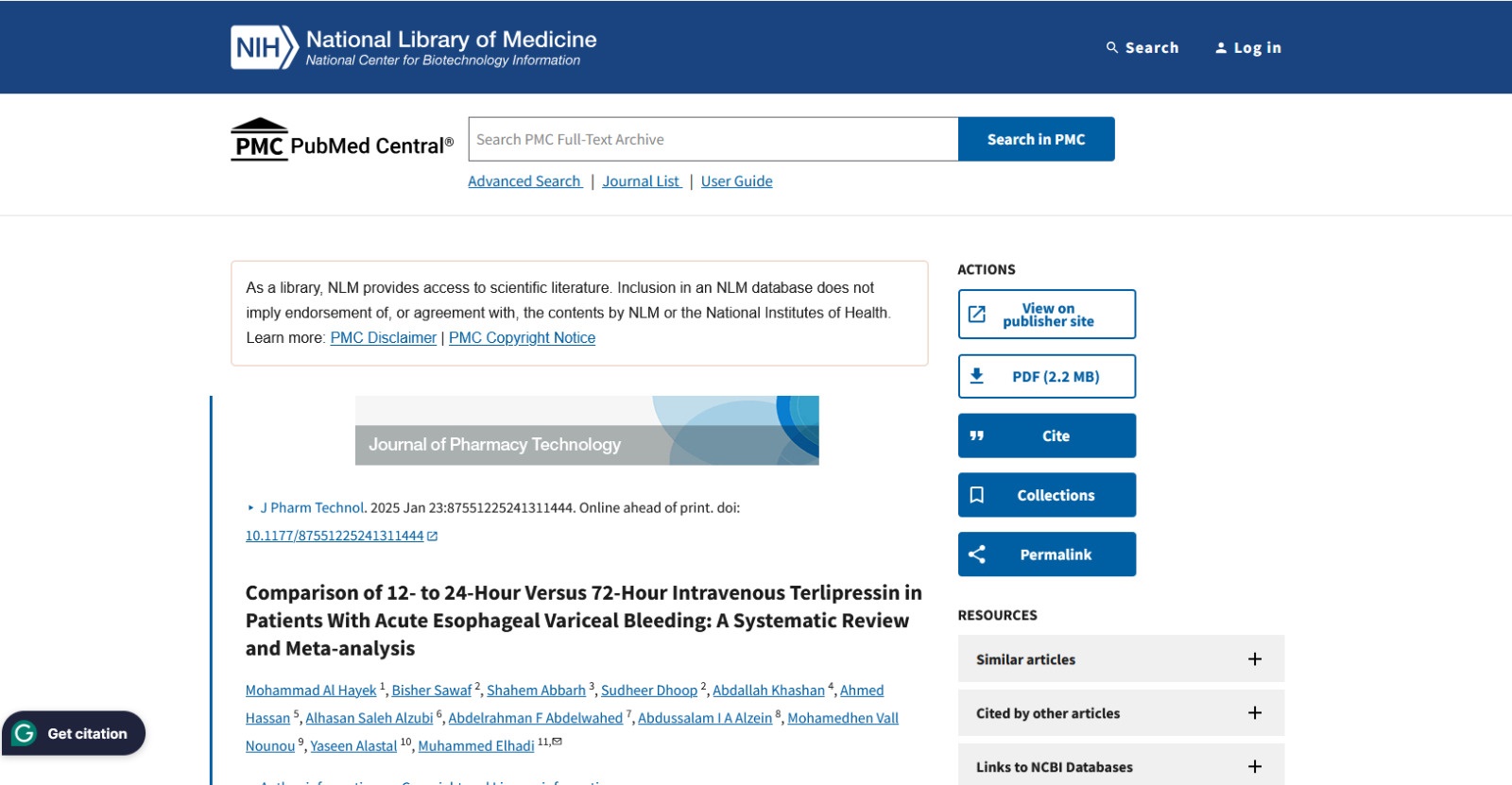Image resolution: width=1512 pixels, height=785 pixels.
Task: Click the Search PMC Full-Text Archive field
Action: point(713,140)
